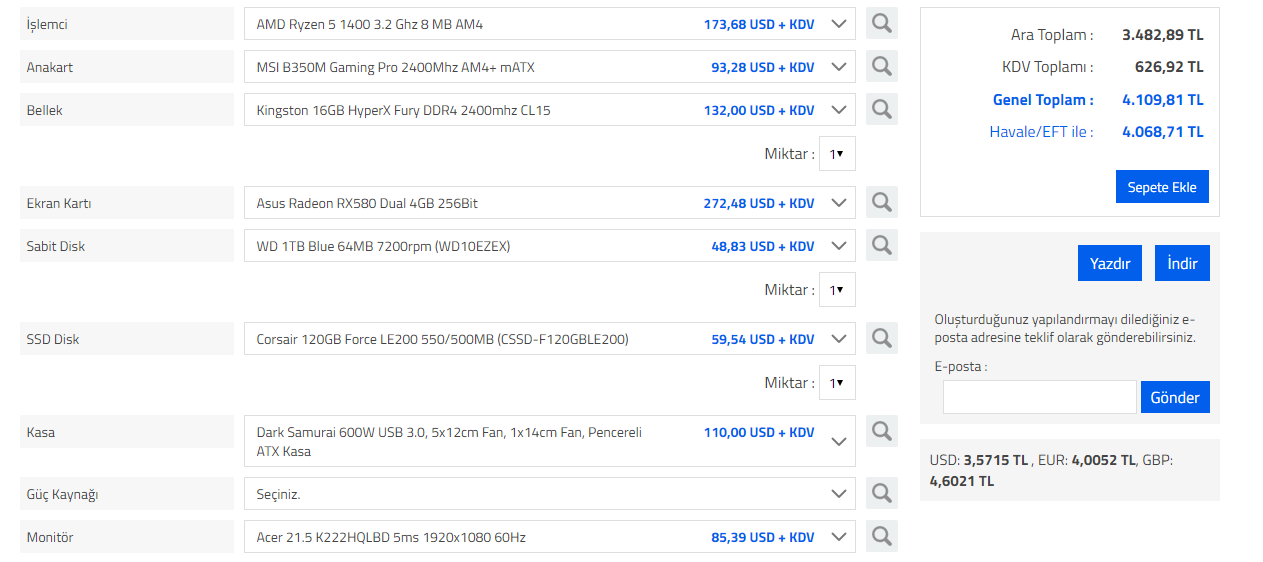Open search for the Sabit Disk row
The width and height of the screenshot is (1263, 562).
[881, 245]
